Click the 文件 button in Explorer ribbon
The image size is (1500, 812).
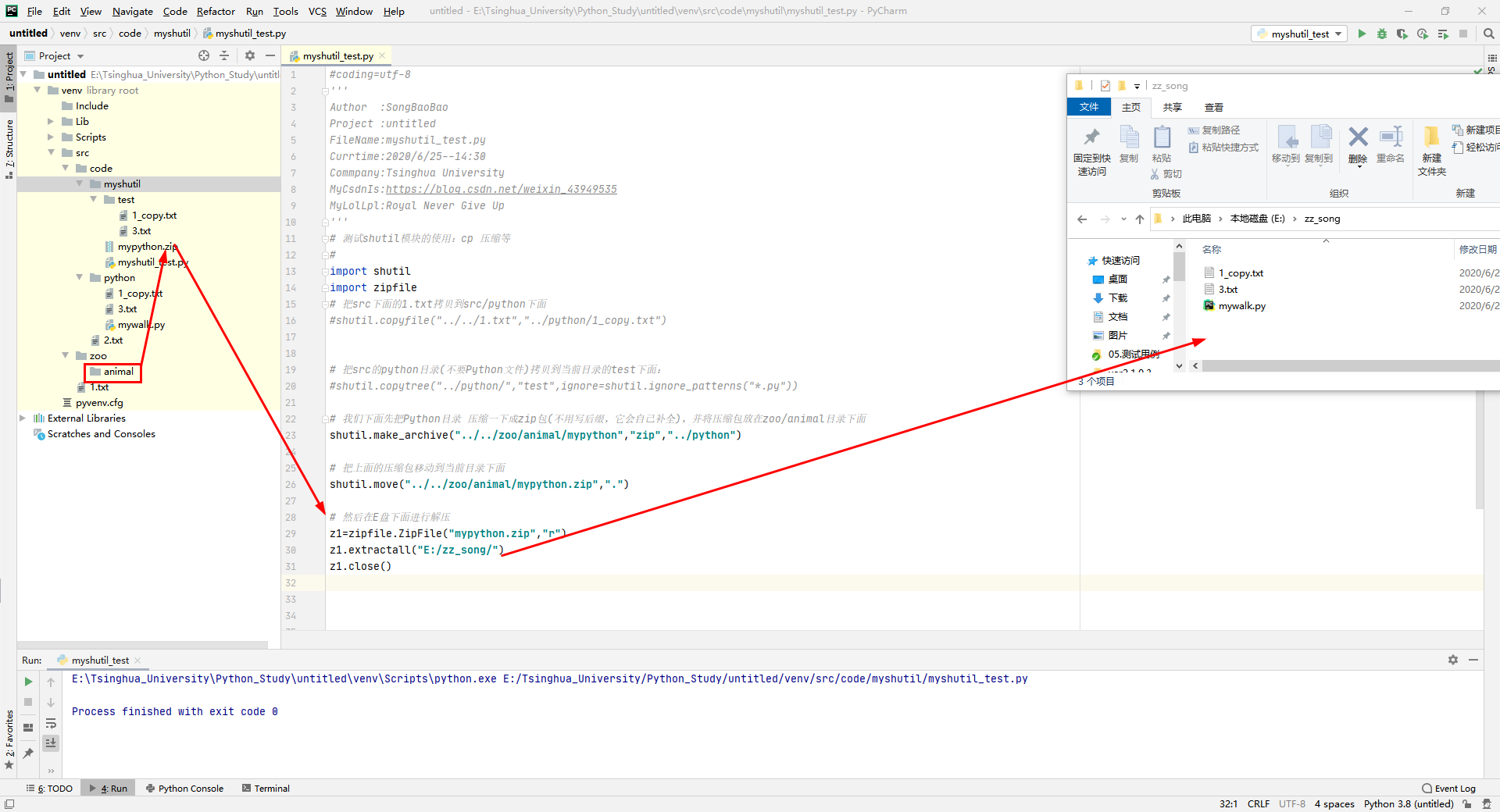click(1089, 107)
